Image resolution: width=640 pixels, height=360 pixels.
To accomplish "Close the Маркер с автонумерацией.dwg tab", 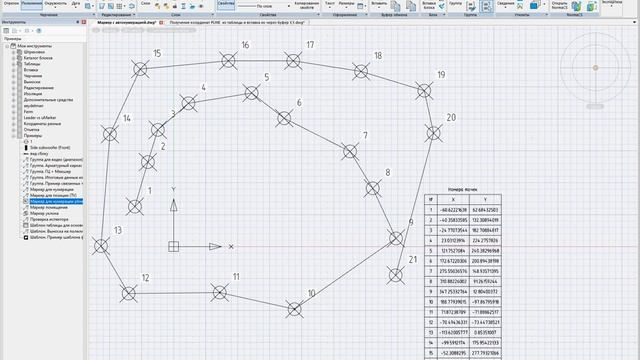I will (x=161, y=22).
